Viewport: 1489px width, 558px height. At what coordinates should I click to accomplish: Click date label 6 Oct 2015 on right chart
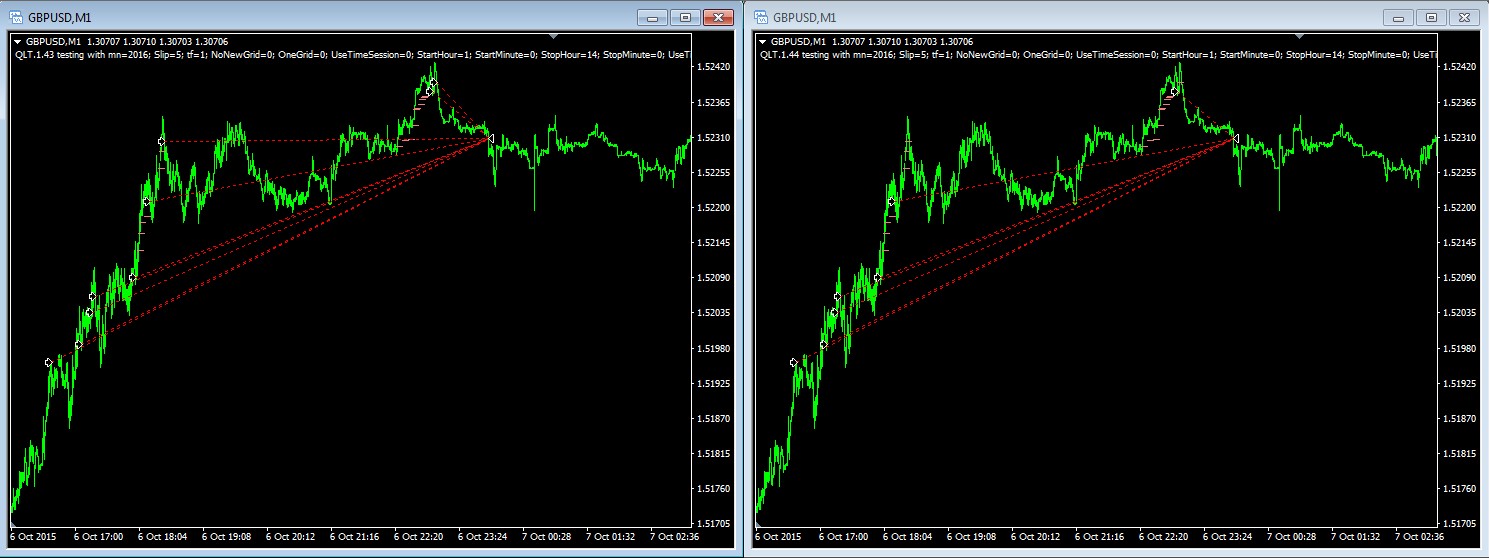coord(780,537)
